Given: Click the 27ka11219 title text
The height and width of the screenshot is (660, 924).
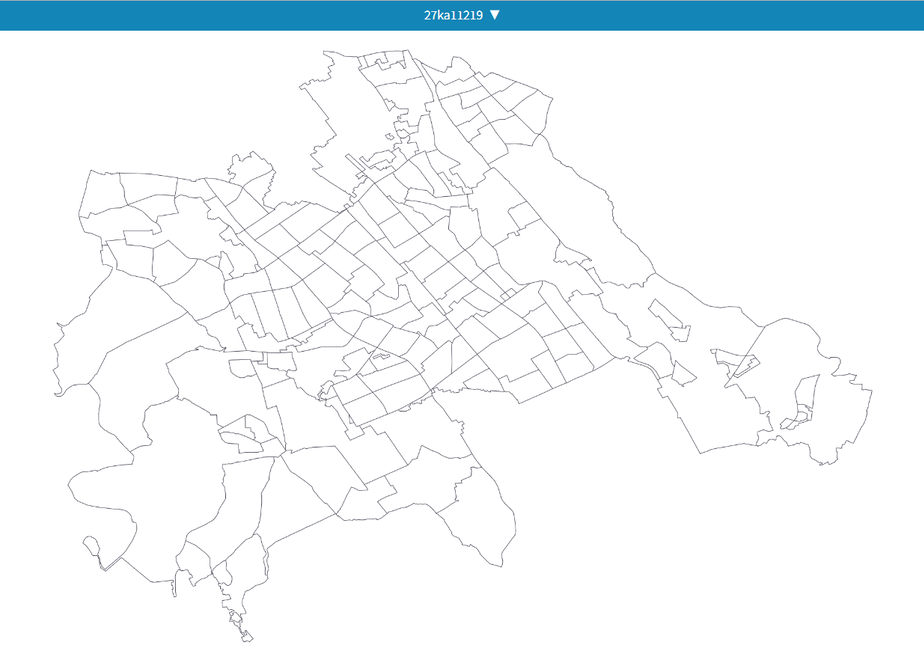Looking at the screenshot, I should click(453, 15).
